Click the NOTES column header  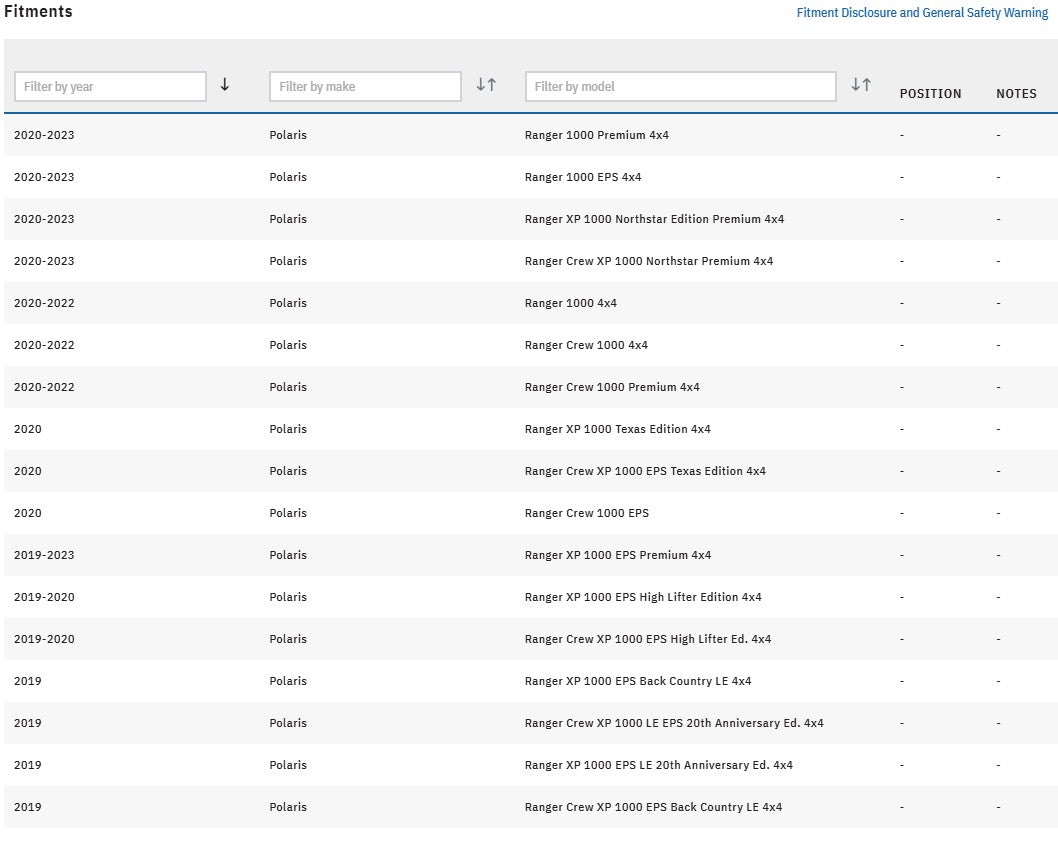tap(1016, 93)
